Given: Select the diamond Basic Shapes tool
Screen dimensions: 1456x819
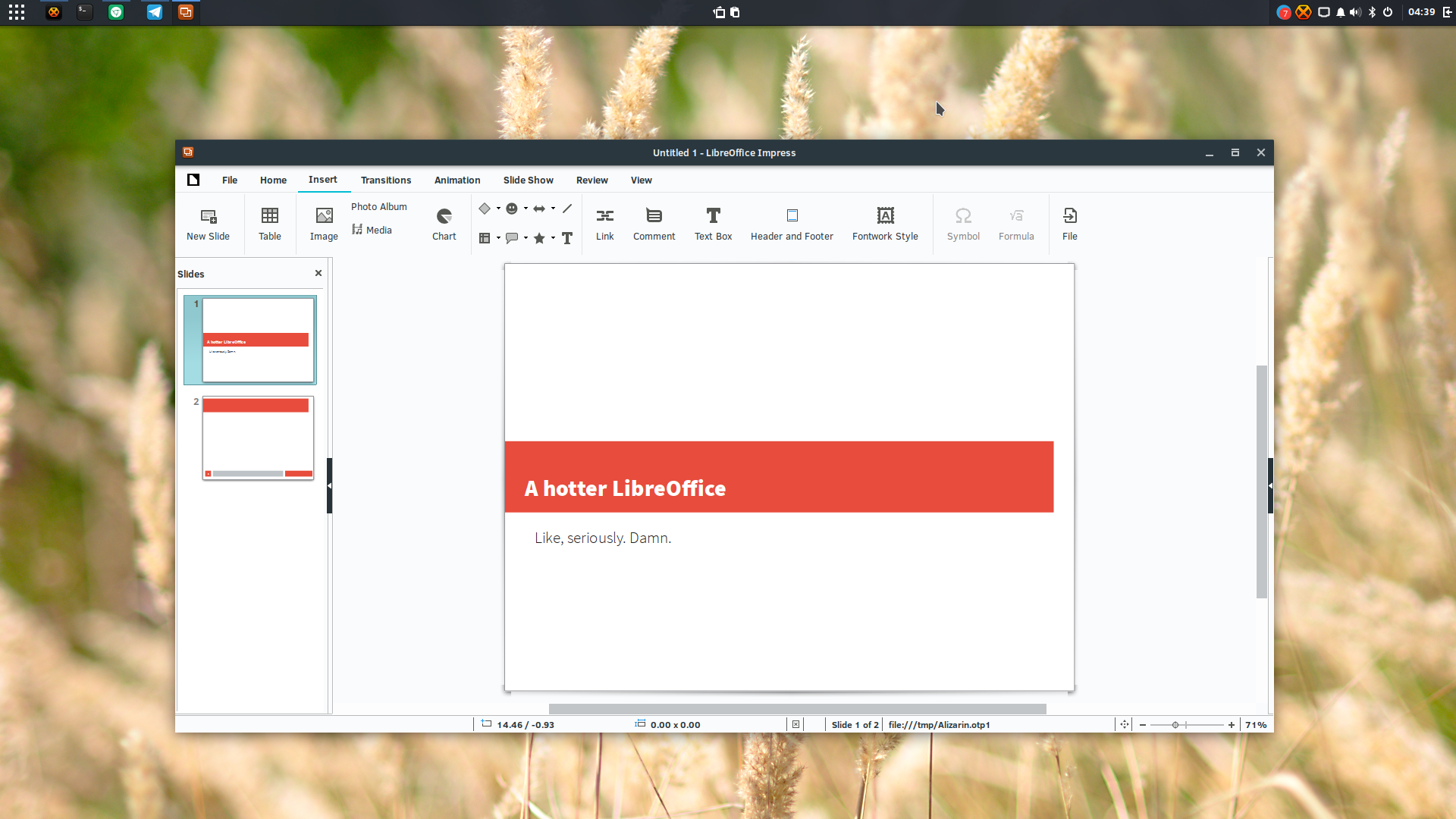Looking at the screenshot, I should 485,209.
